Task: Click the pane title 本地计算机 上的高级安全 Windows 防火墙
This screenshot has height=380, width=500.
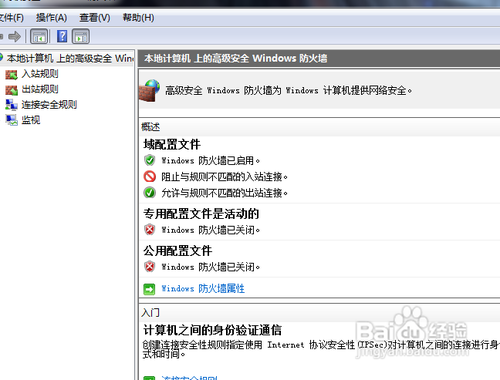Action: coord(236,58)
